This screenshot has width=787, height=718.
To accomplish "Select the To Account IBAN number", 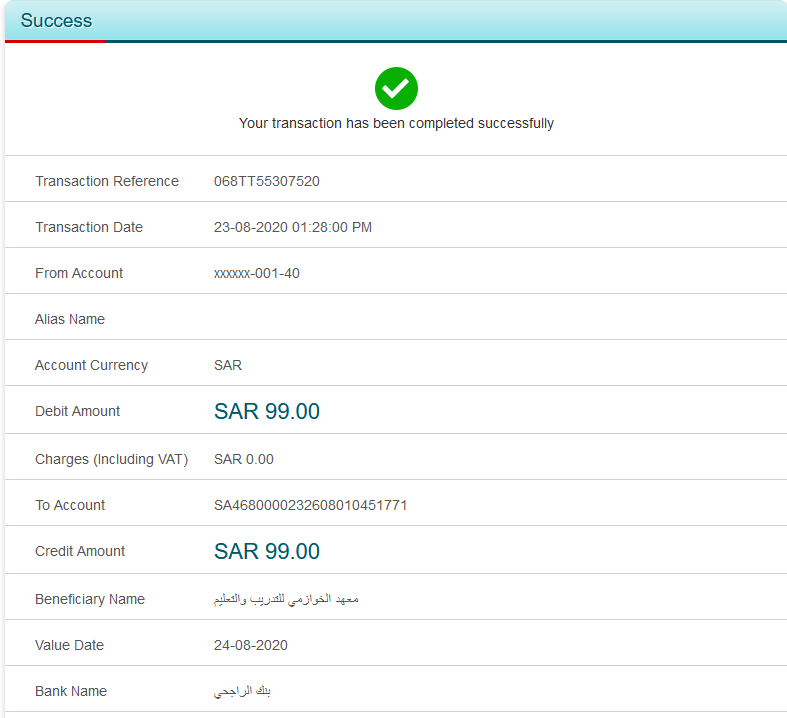I will (310, 505).
